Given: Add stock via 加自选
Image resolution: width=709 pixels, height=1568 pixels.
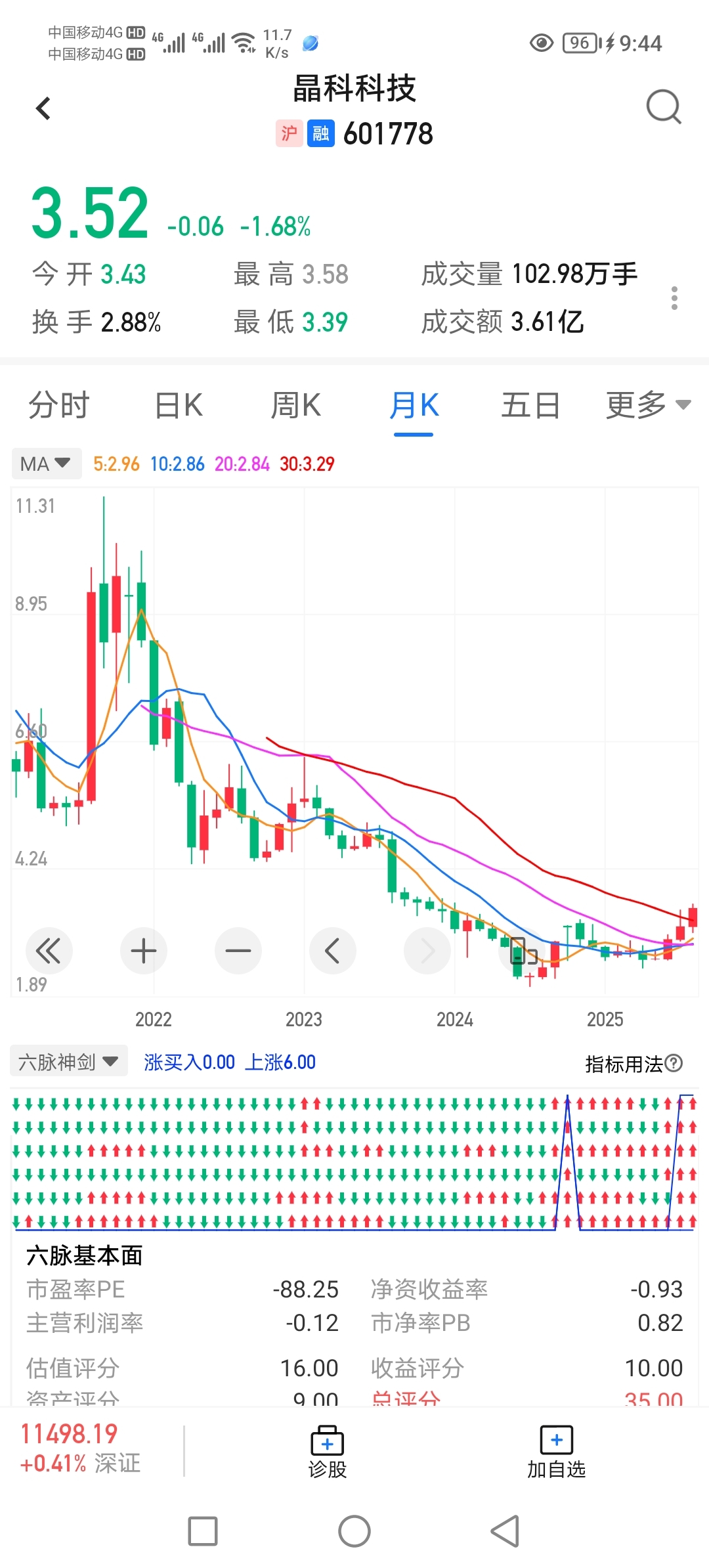Looking at the screenshot, I should point(556,1452).
